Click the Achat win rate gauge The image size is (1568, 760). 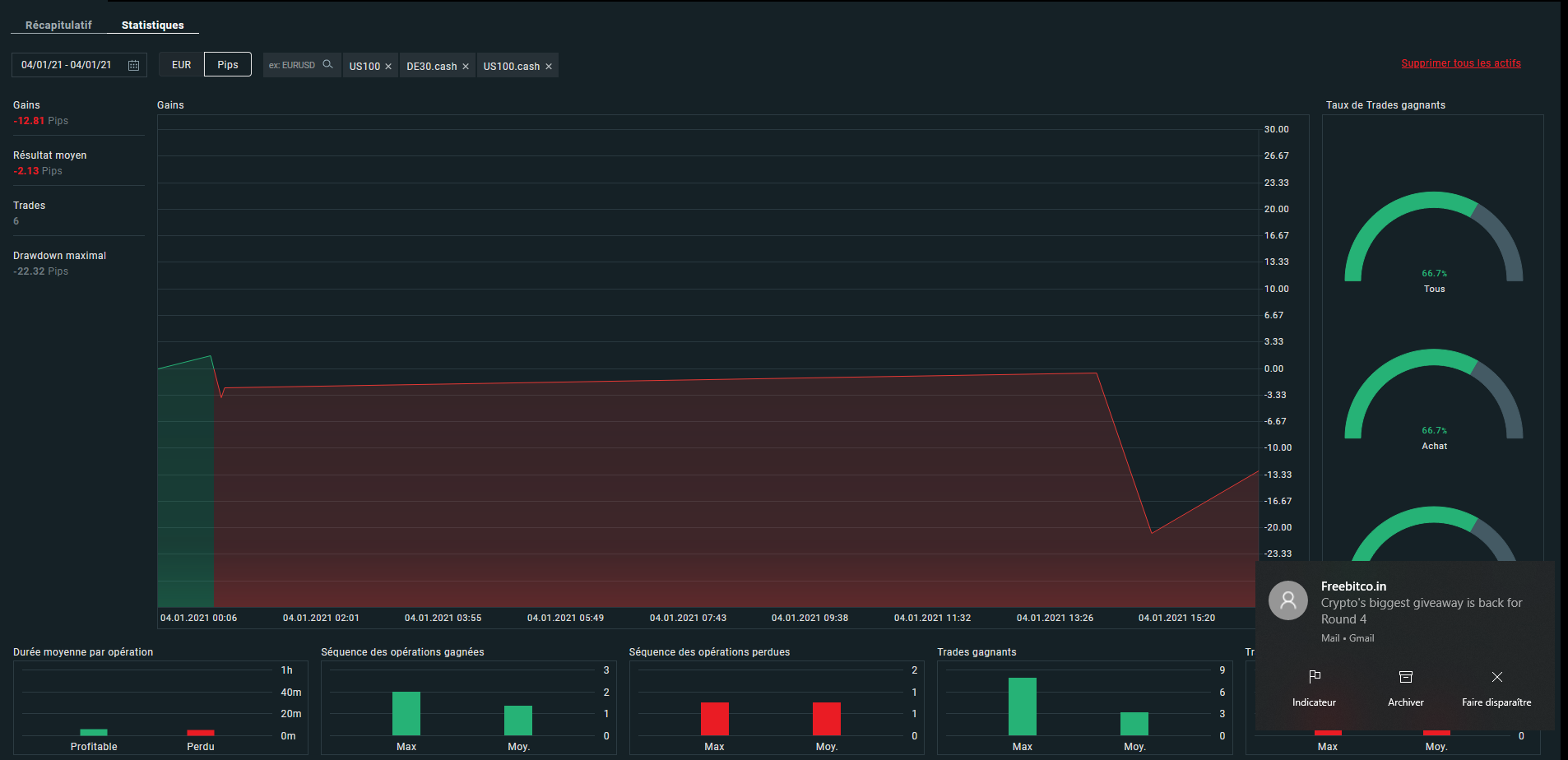(x=1433, y=396)
